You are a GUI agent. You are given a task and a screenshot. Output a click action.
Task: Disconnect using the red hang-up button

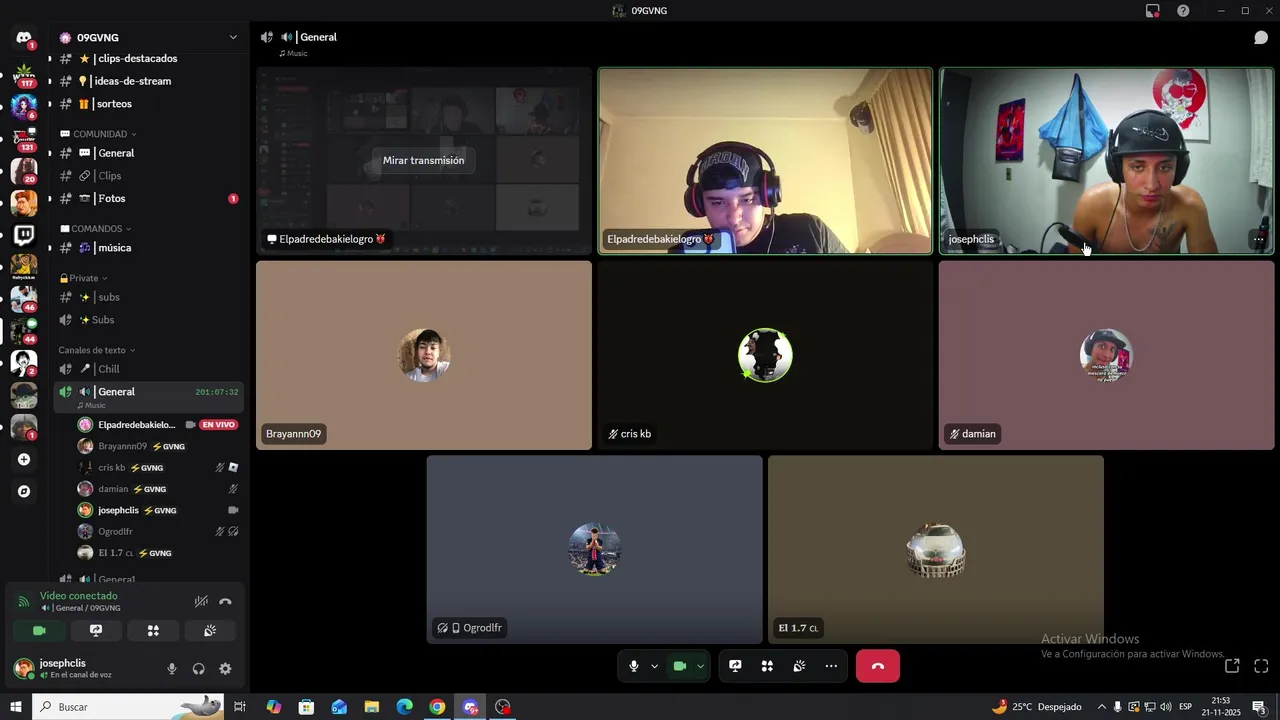[878, 666]
